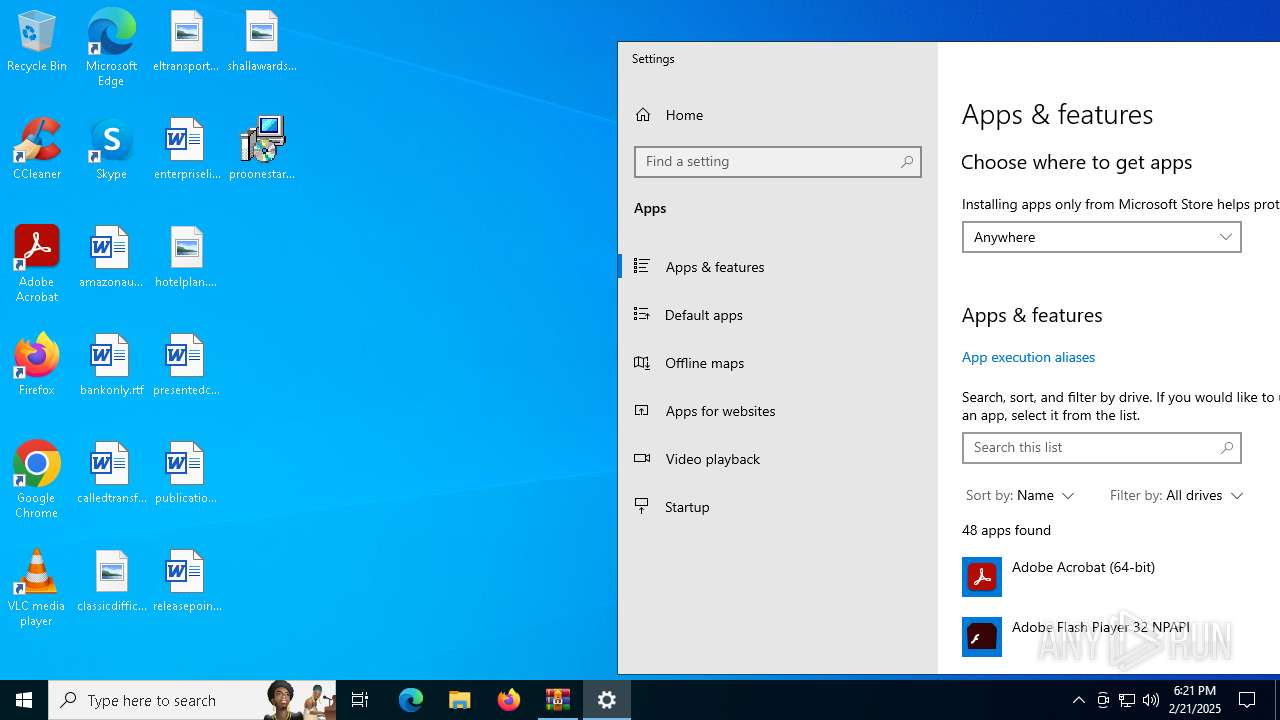The height and width of the screenshot is (720, 1280).
Task: Click the Find a setting search field
Action: [778, 161]
